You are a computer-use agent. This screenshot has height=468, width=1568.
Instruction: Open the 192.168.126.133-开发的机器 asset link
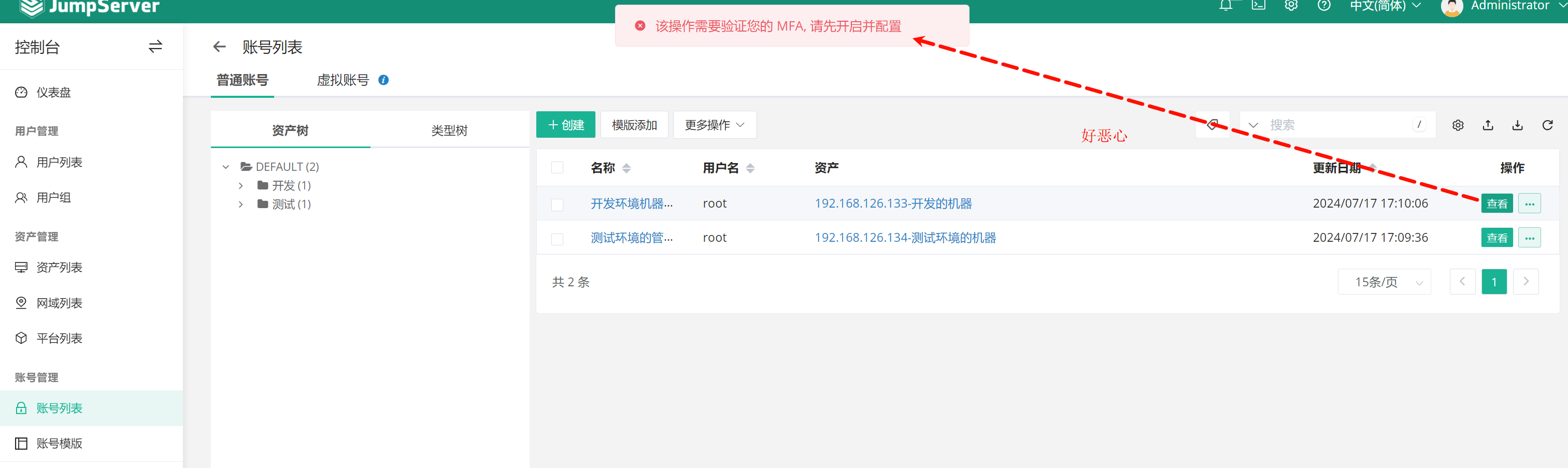(893, 203)
